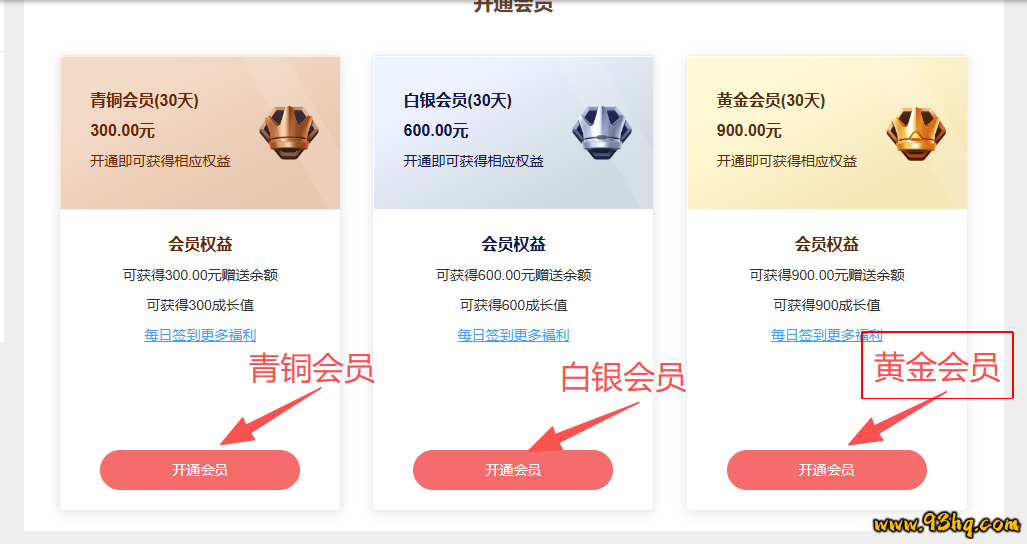
Task: Click the 600.00元 price label
Action: tap(436, 131)
